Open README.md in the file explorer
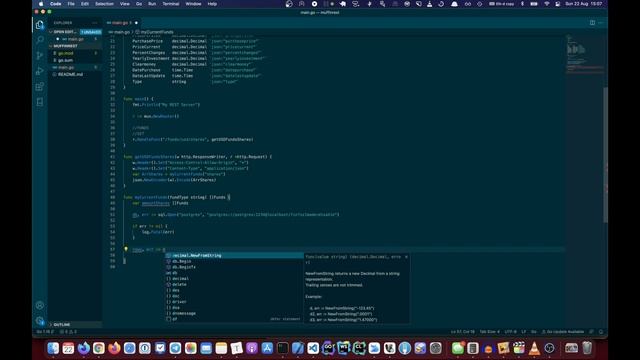The width and height of the screenshot is (640, 360). coord(75,74)
